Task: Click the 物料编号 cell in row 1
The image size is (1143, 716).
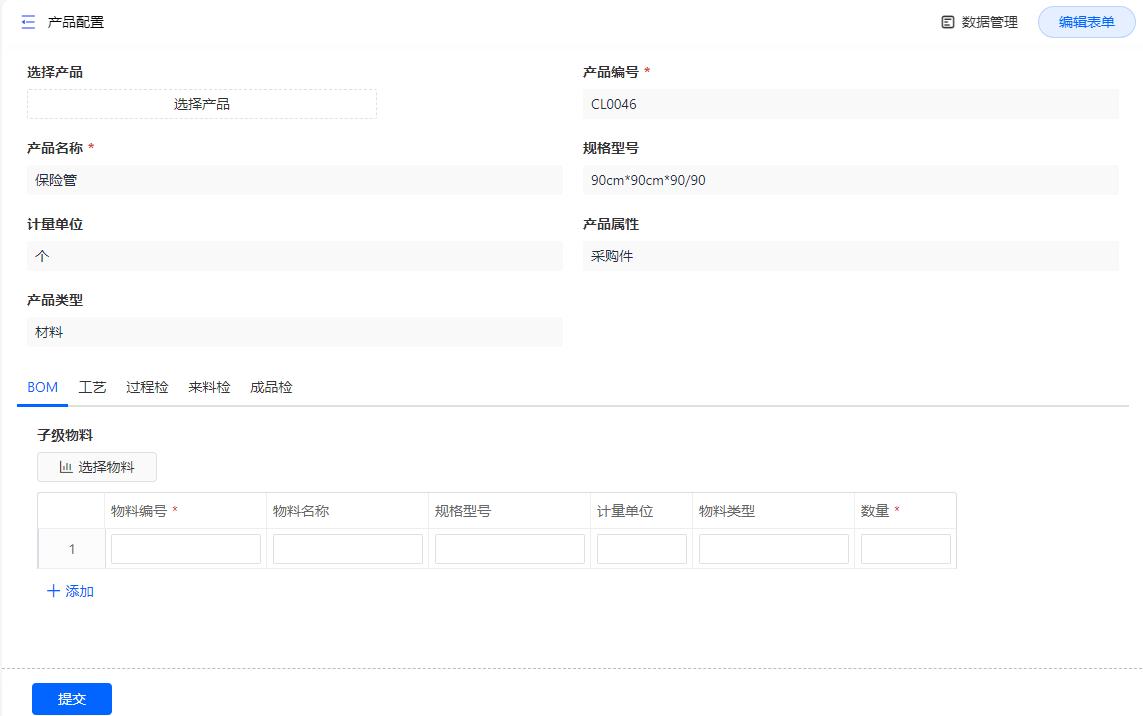Action: (185, 548)
